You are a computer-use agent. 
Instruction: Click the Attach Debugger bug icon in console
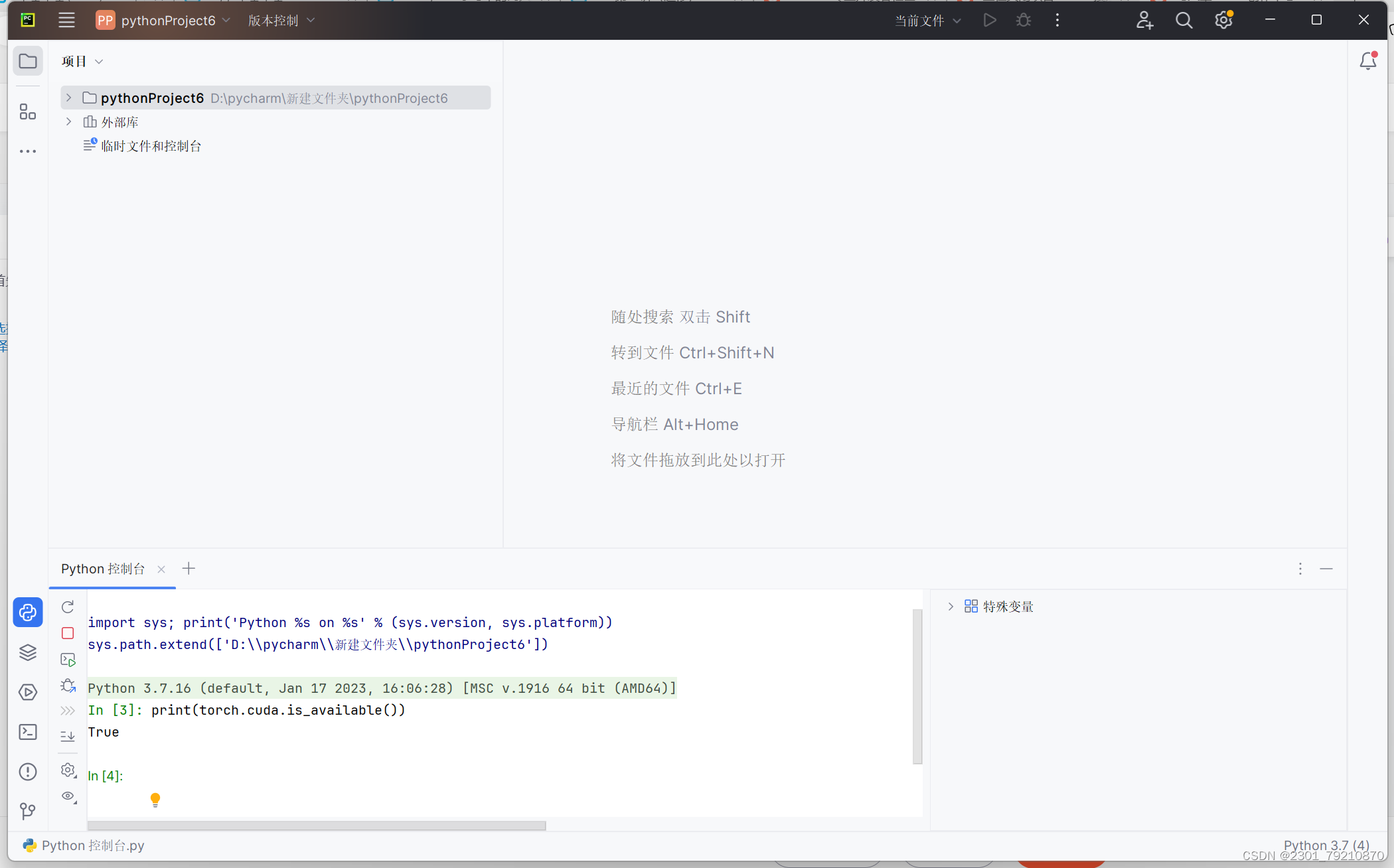68,686
